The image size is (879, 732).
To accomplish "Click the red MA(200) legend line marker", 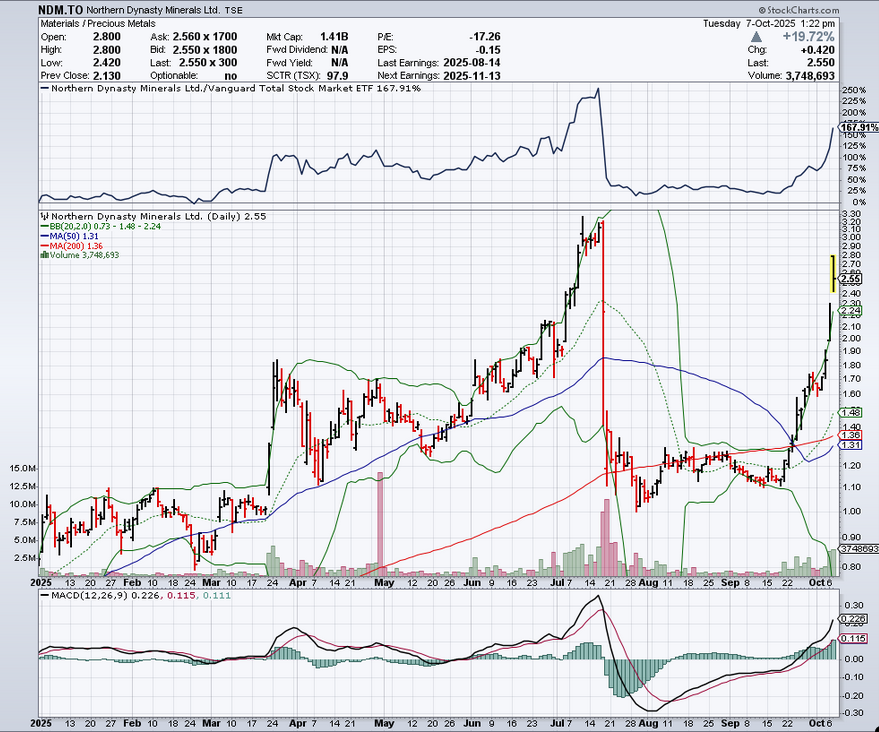I will click(43, 245).
